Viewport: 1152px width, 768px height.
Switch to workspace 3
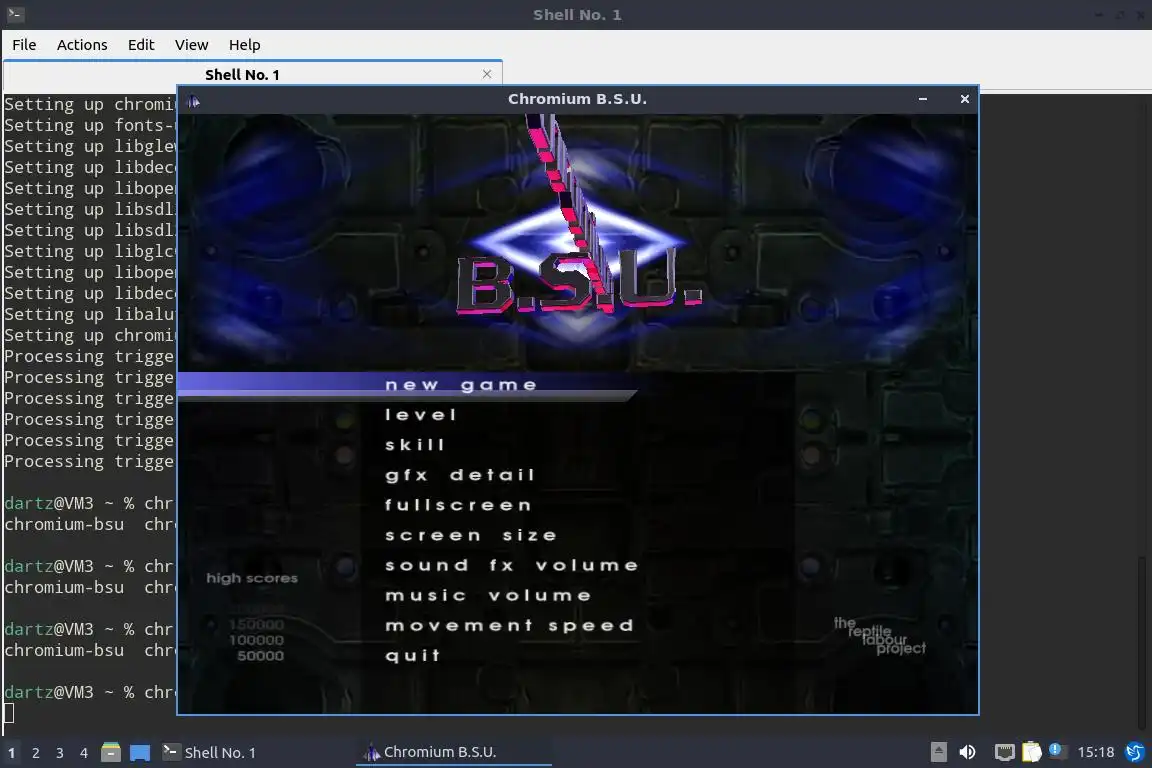[x=60, y=753]
